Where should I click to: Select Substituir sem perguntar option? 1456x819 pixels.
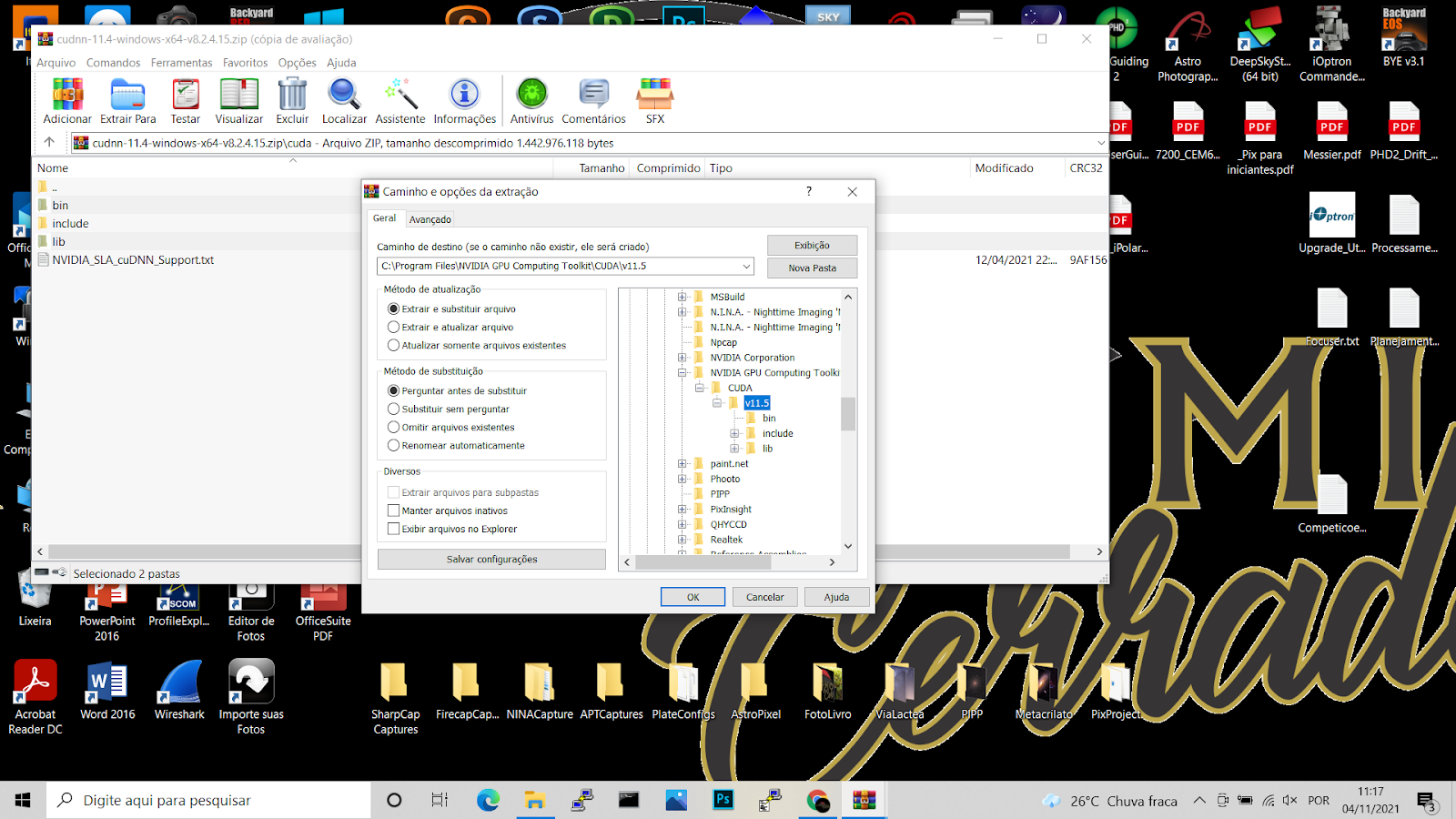(394, 409)
